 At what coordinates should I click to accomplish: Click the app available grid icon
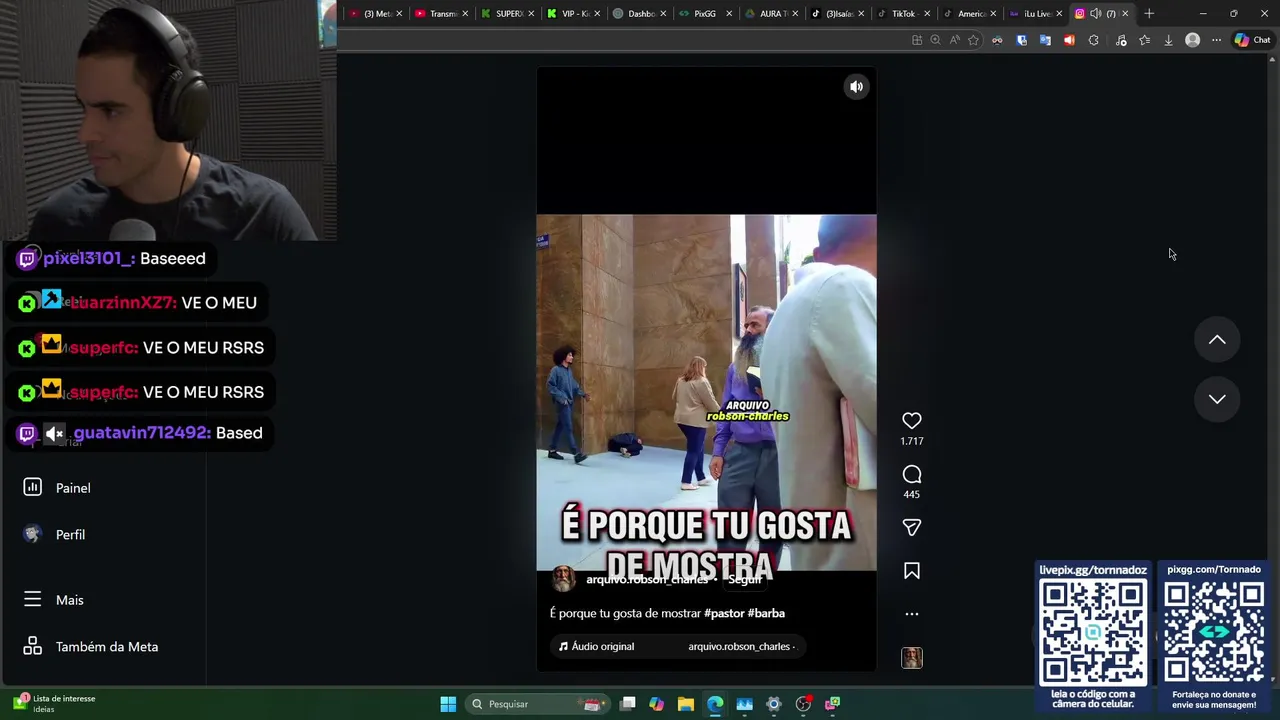pos(916,40)
